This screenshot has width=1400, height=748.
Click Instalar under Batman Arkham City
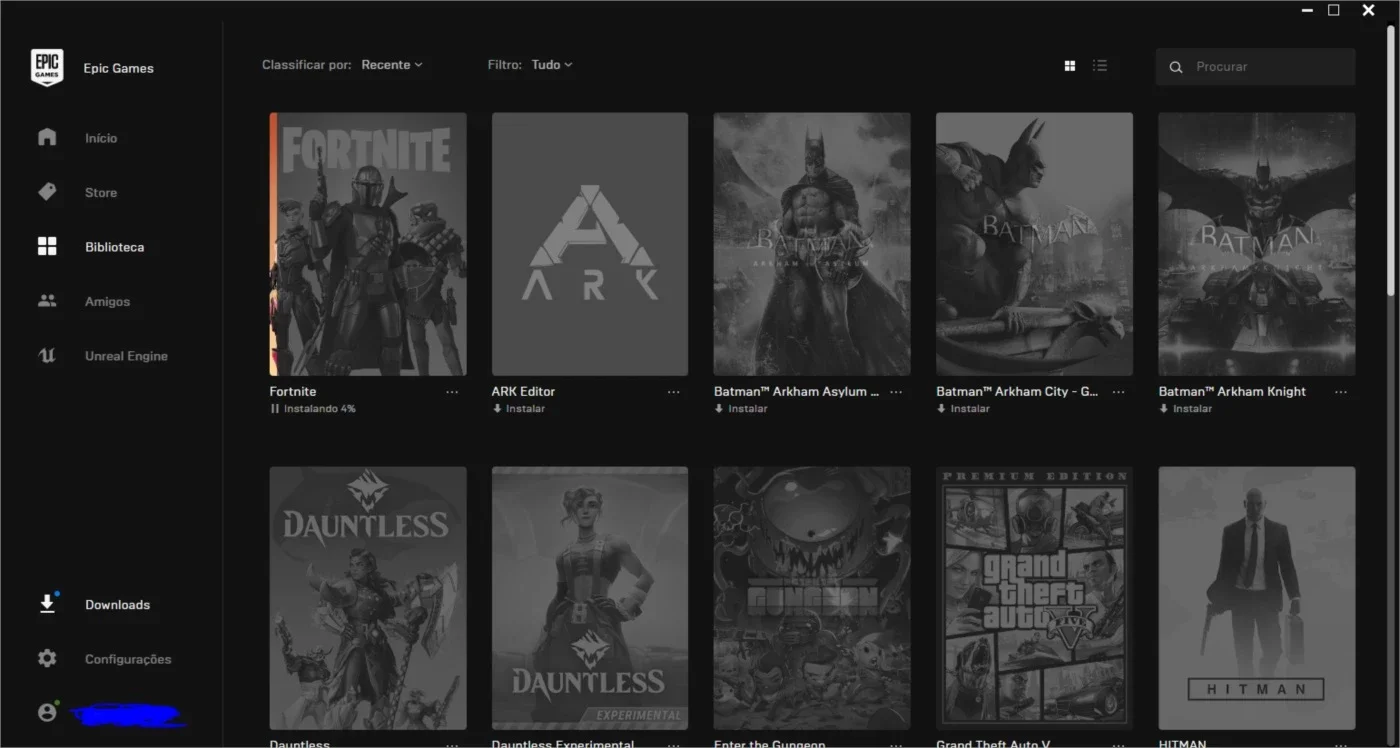click(969, 409)
